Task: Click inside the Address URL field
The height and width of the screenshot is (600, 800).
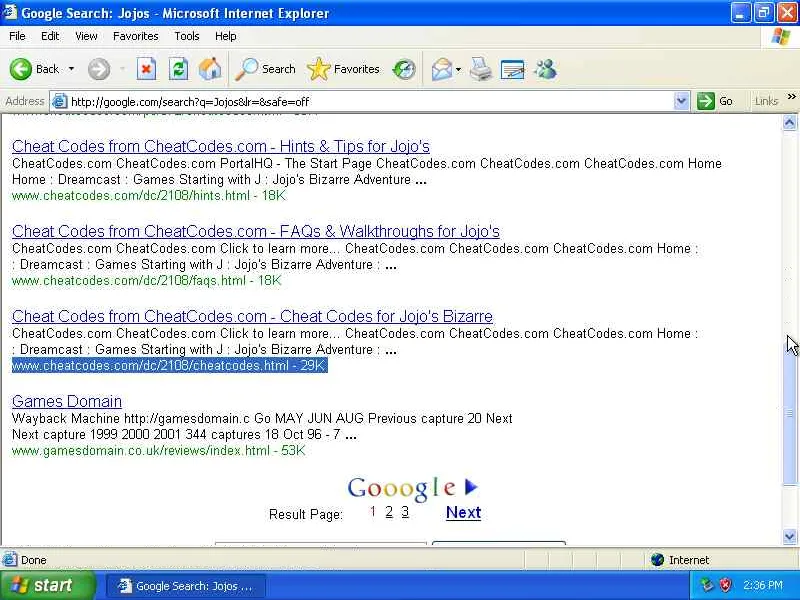Action: pyautogui.click(x=370, y=101)
